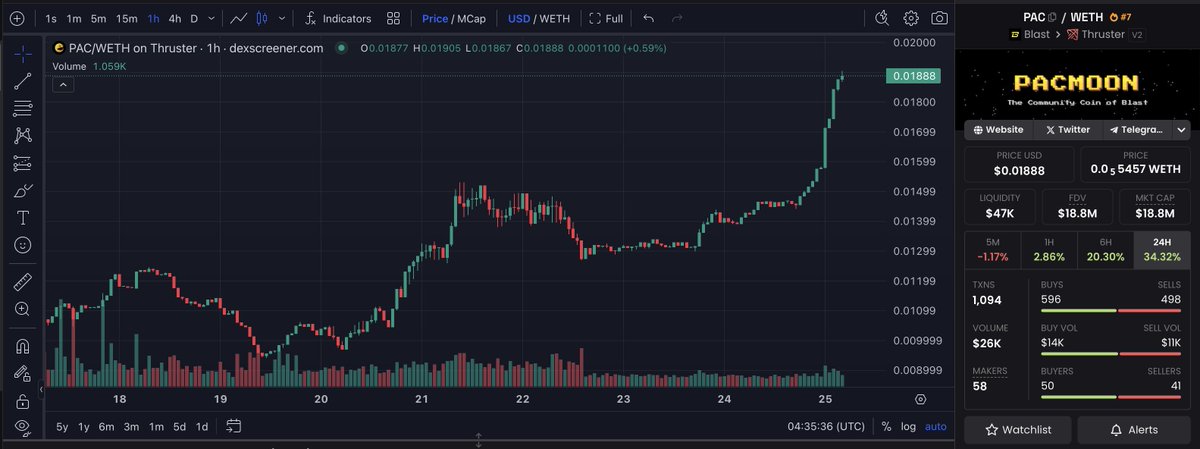The width and height of the screenshot is (1200, 449).
Task: Toggle auto scale mode
Action: coord(935,427)
